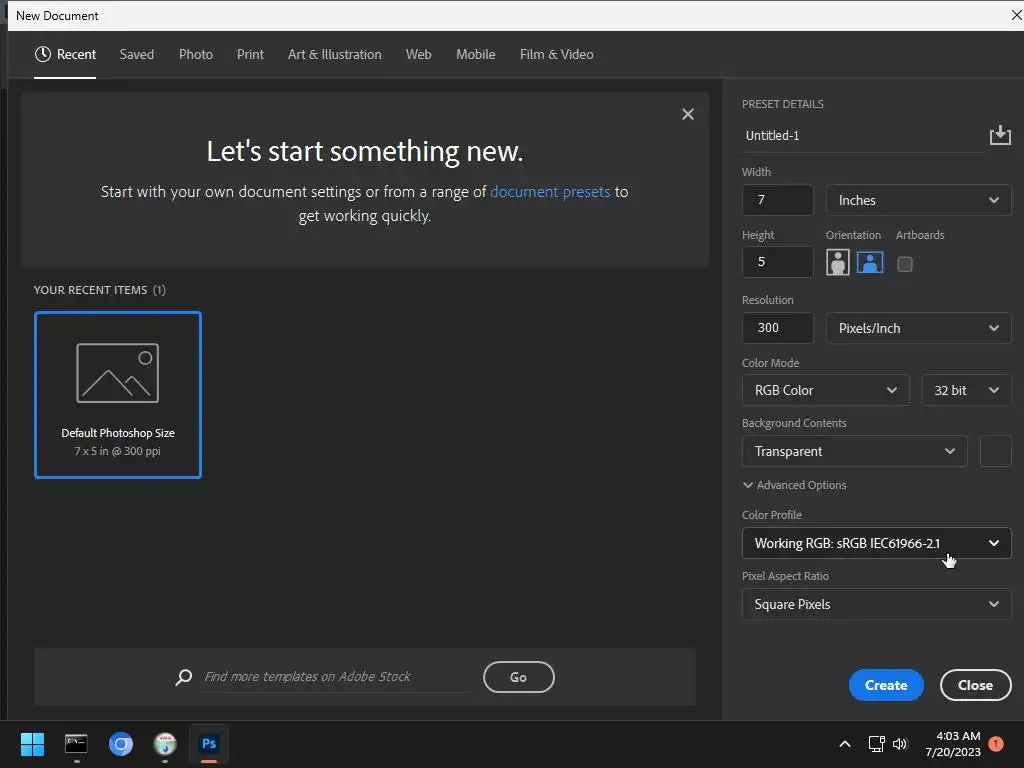Show hidden system tray icons
Viewport: 1024px width, 768px height.
click(x=844, y=744)
